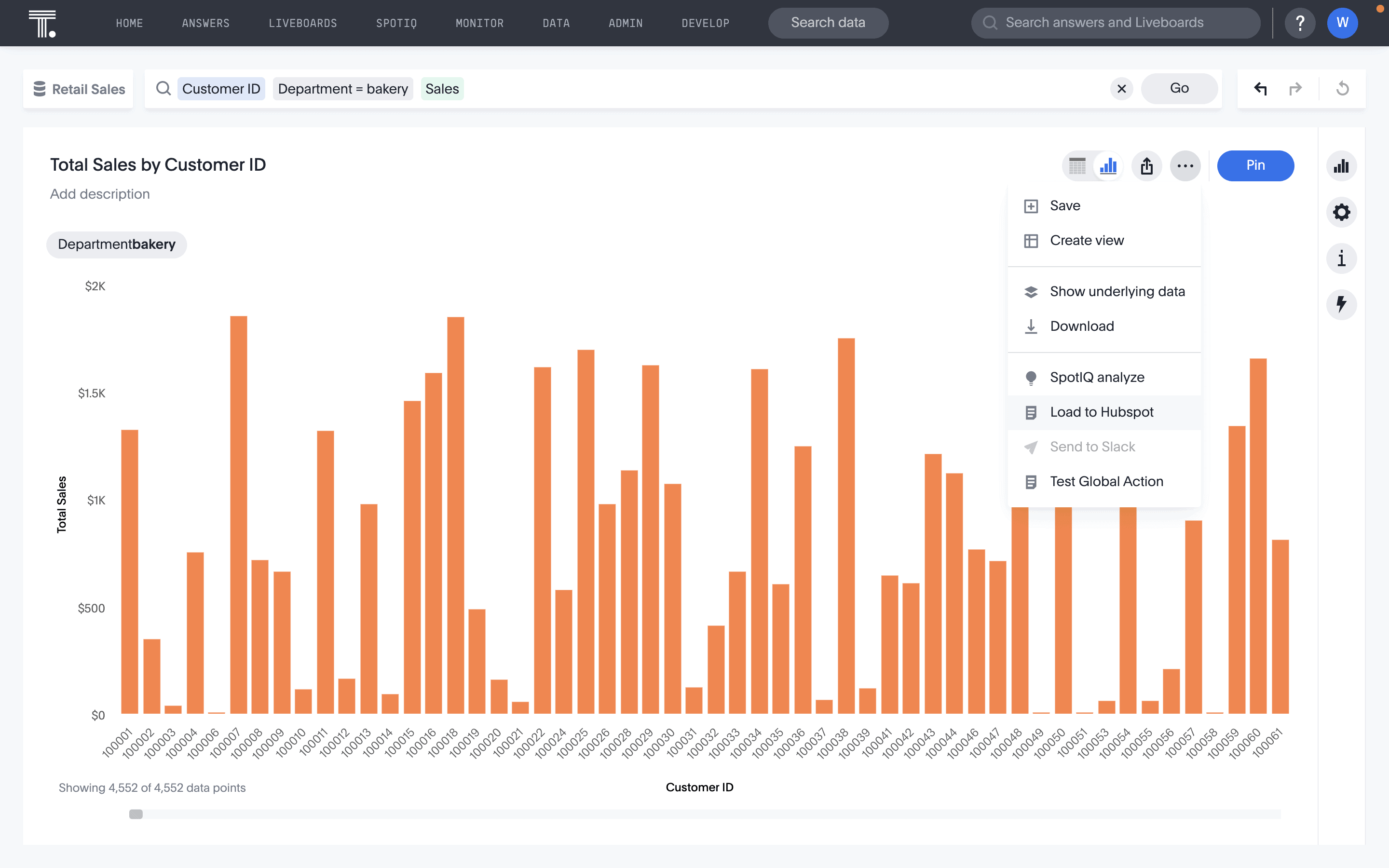Viewport: 1389px width, 868px height.
Task: Click the Department = bakery search token
Action: 342,89
